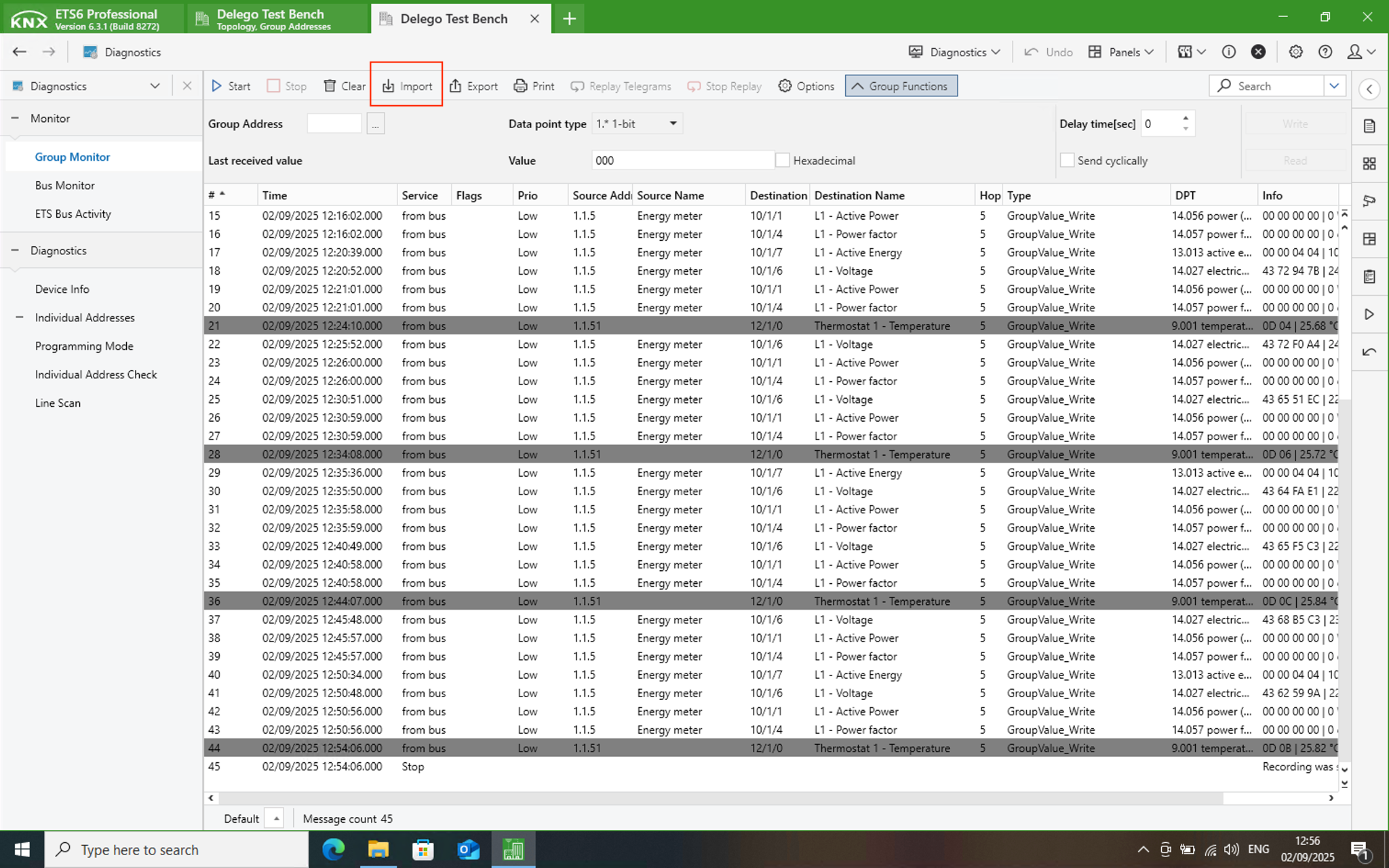1389x868 pixels.
Task: Open the Windows Start menu
Action: pyautogui.click(x=22, y=849)
